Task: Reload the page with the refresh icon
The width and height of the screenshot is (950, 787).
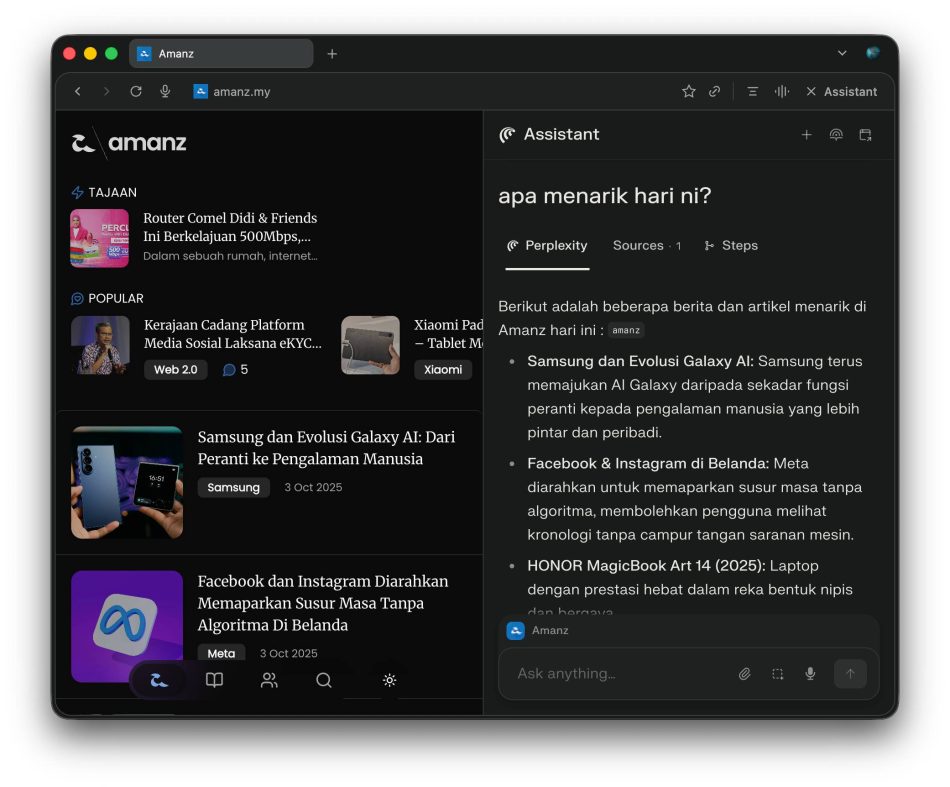Action: point(136,91)
